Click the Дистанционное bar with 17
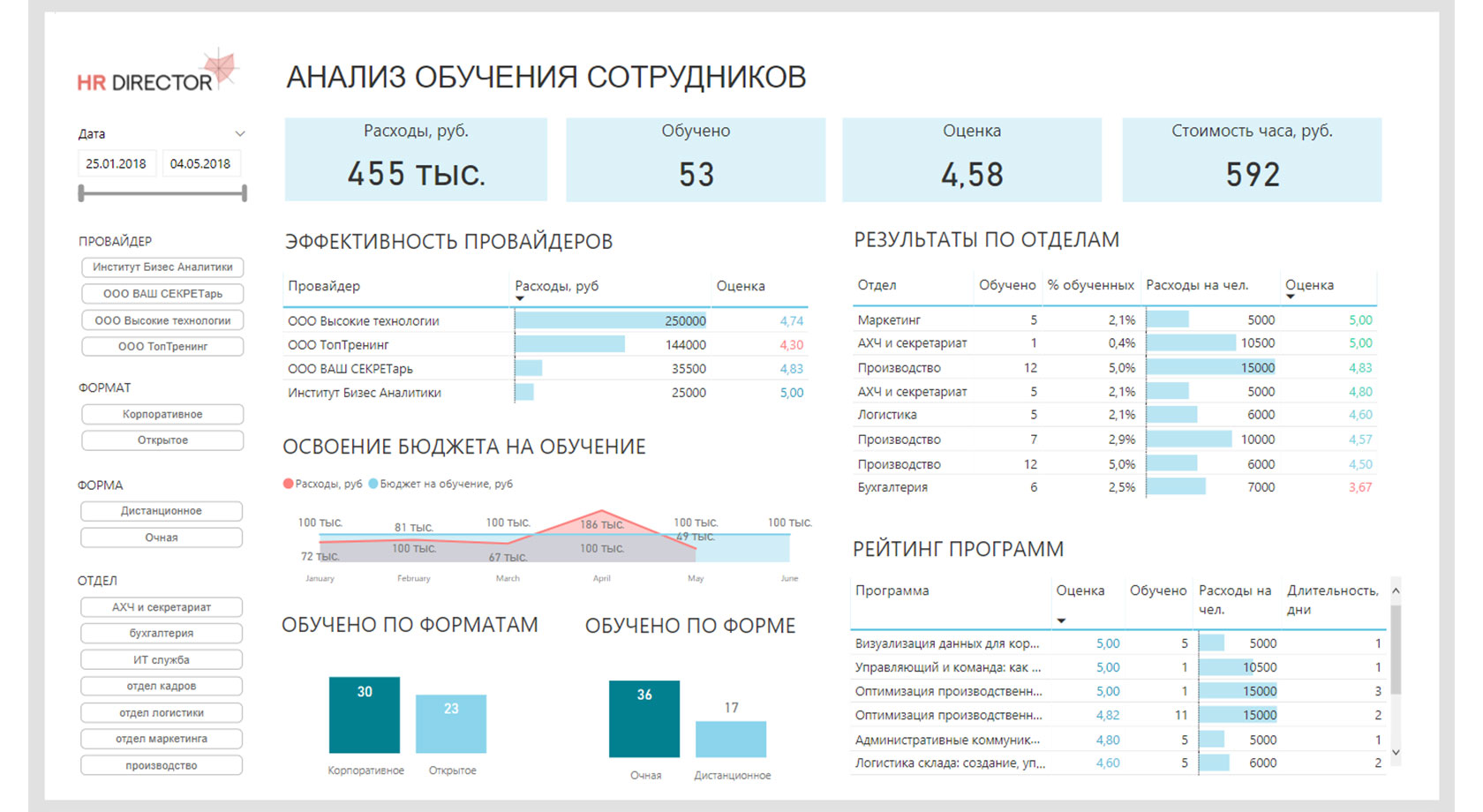Screen dimensions: 1483x812 tap(731, 739)
